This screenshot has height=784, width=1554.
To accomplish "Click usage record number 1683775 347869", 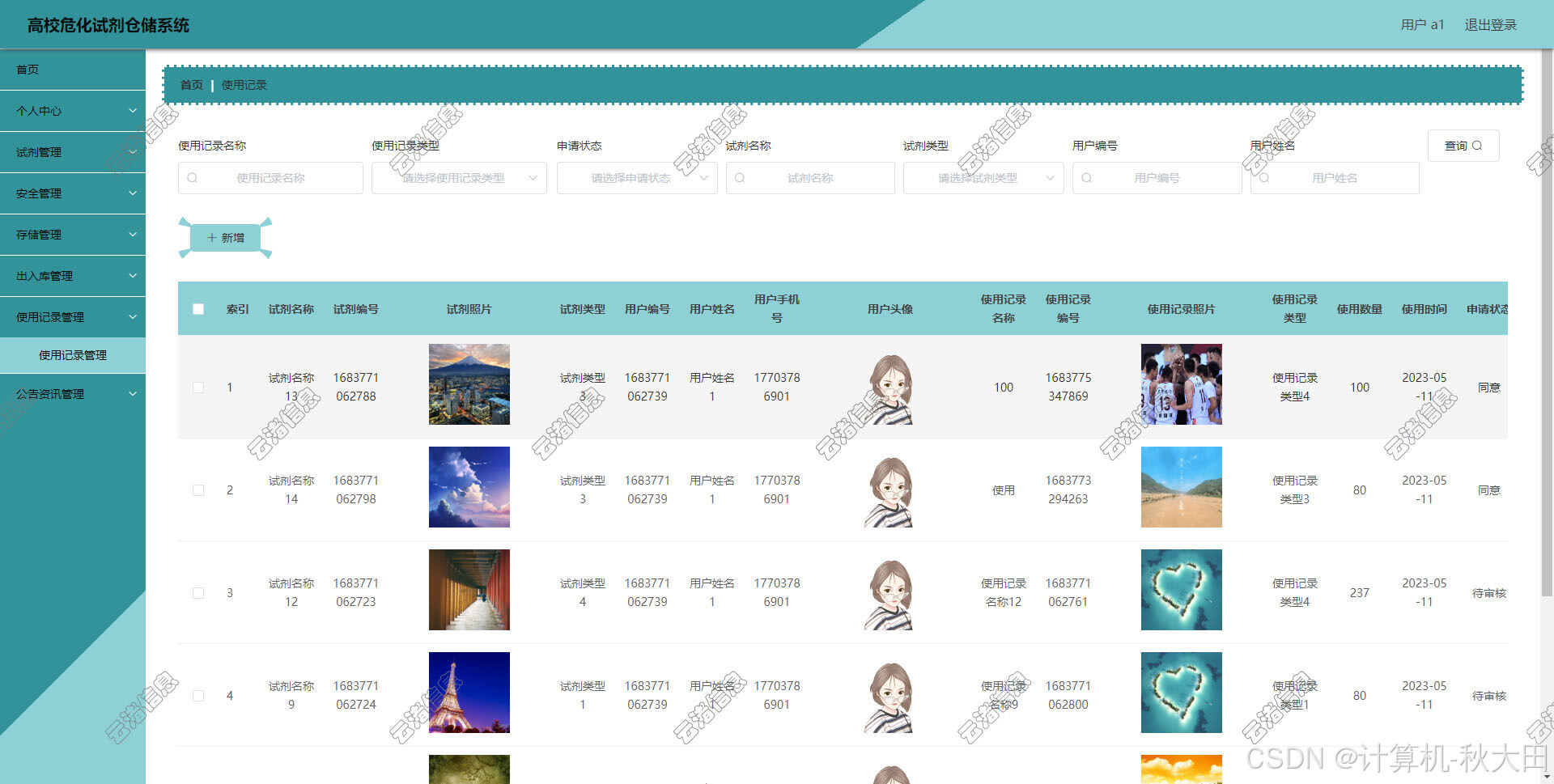I will click(1068, 388).
